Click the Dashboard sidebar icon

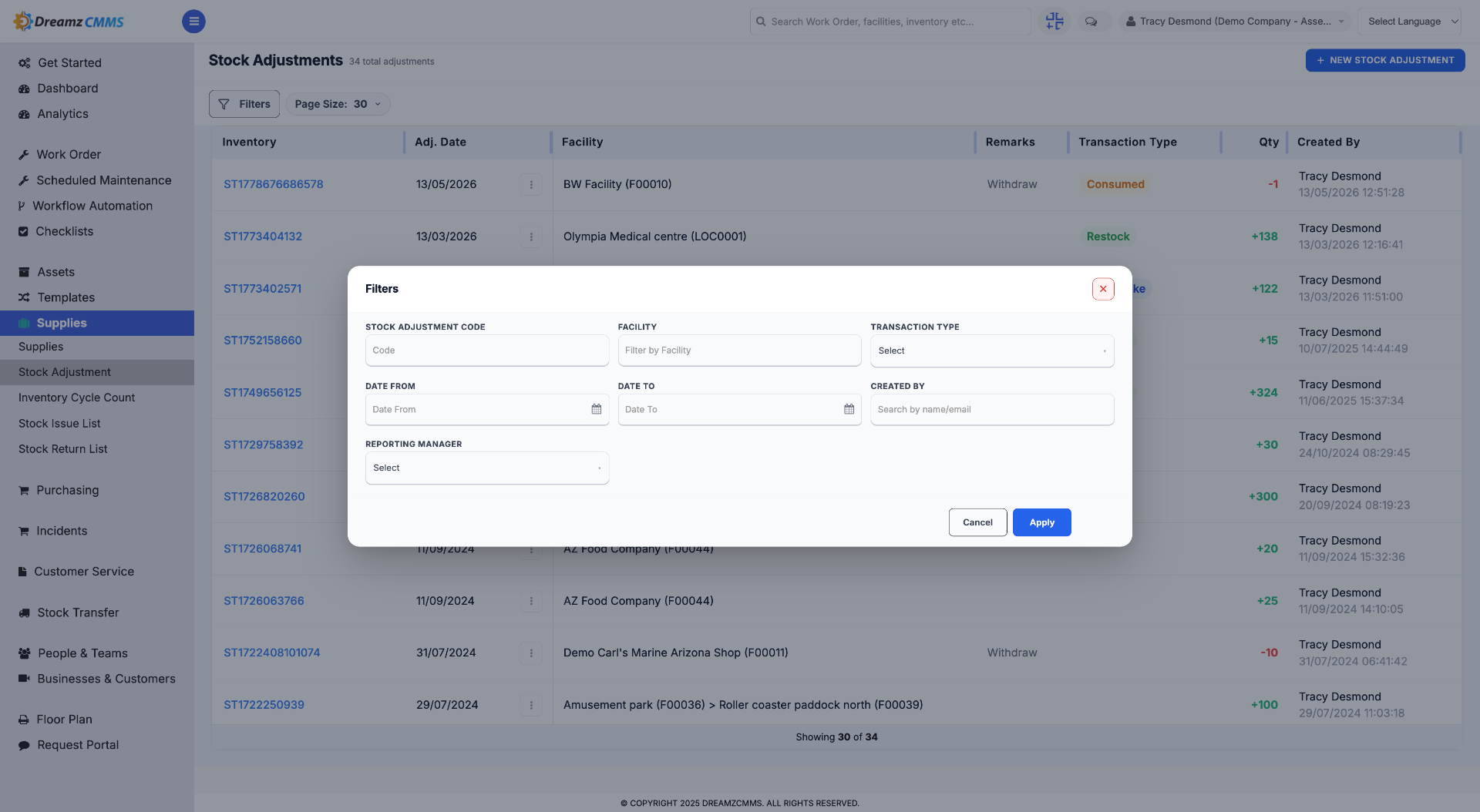tap(24, 89)
